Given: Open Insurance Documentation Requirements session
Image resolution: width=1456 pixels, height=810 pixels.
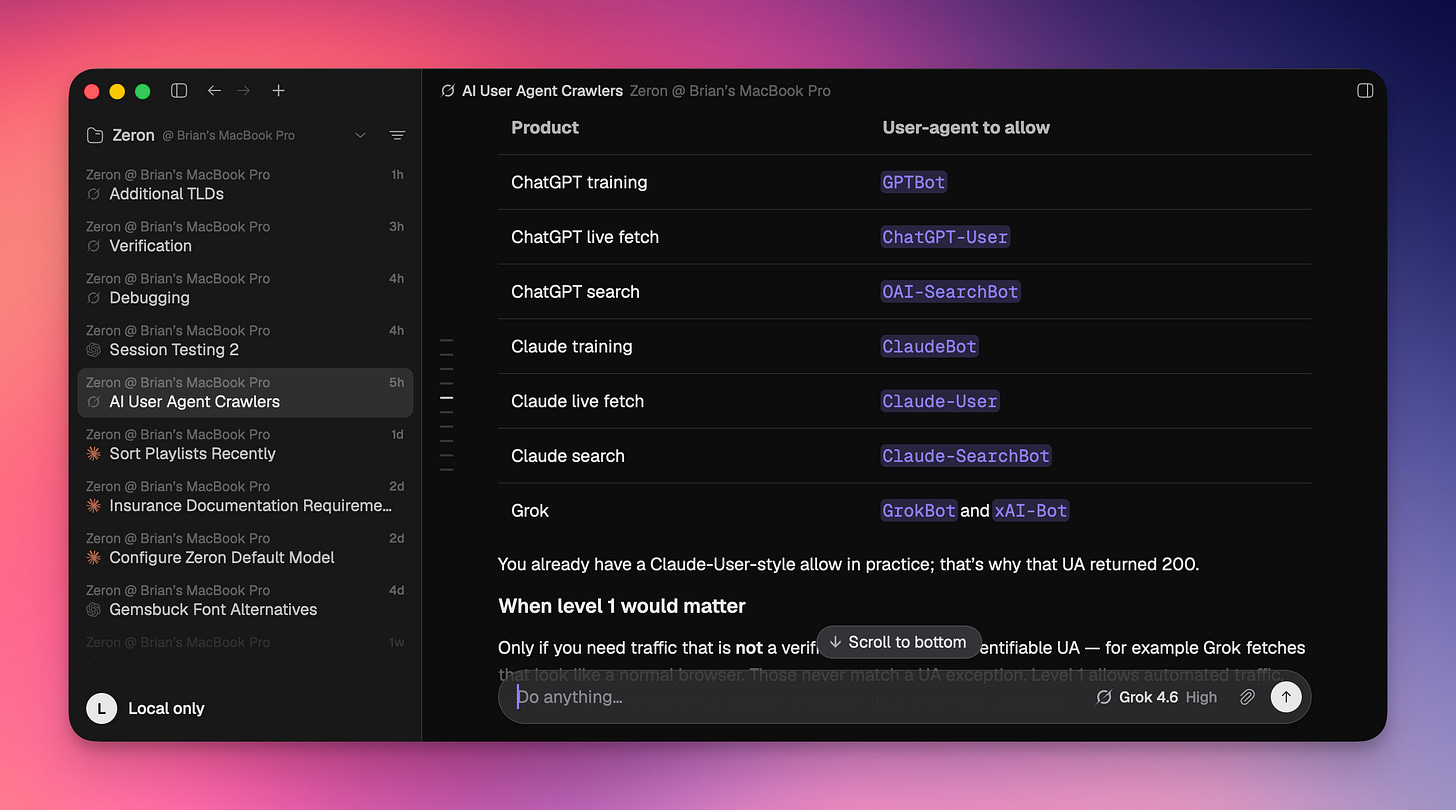Looking at the screenshot, I should 245,496.
